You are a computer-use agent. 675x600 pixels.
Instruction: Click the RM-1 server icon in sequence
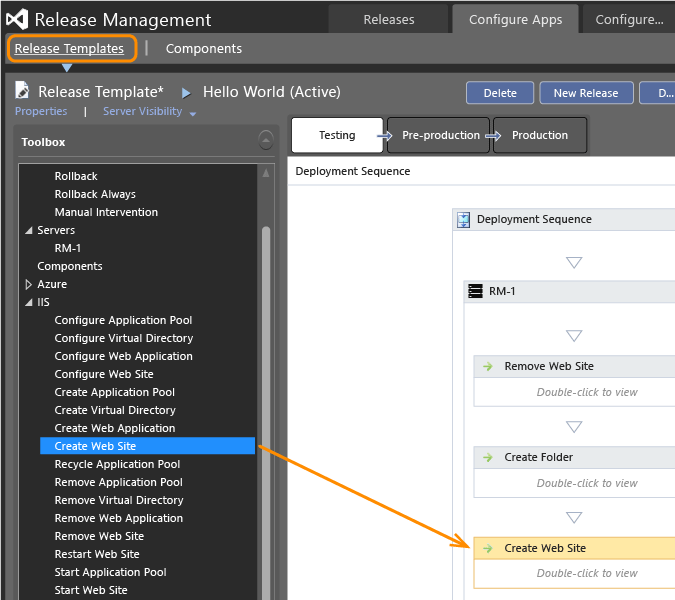[475, 291]
